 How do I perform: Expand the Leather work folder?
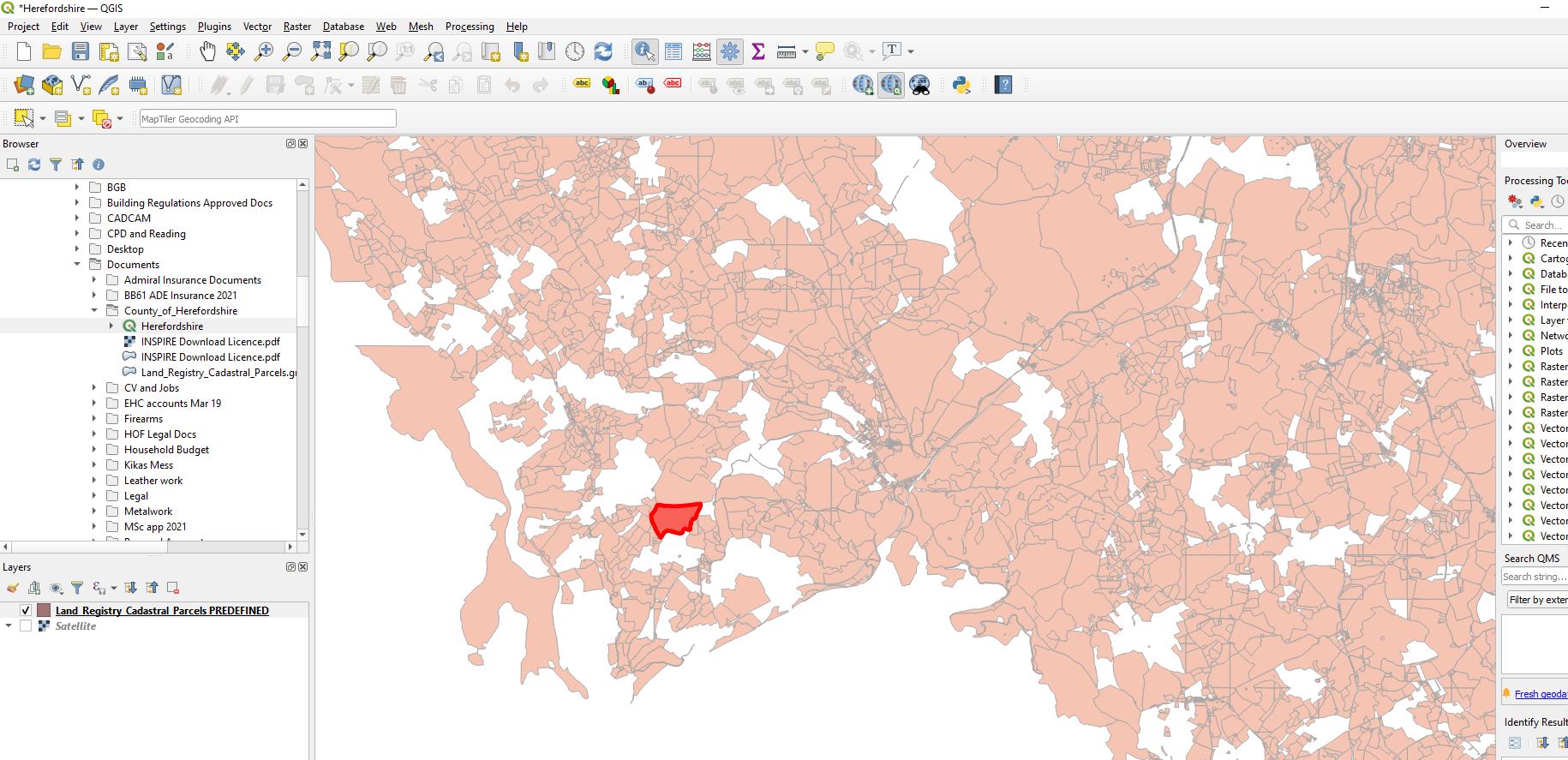tap(94, 481)
